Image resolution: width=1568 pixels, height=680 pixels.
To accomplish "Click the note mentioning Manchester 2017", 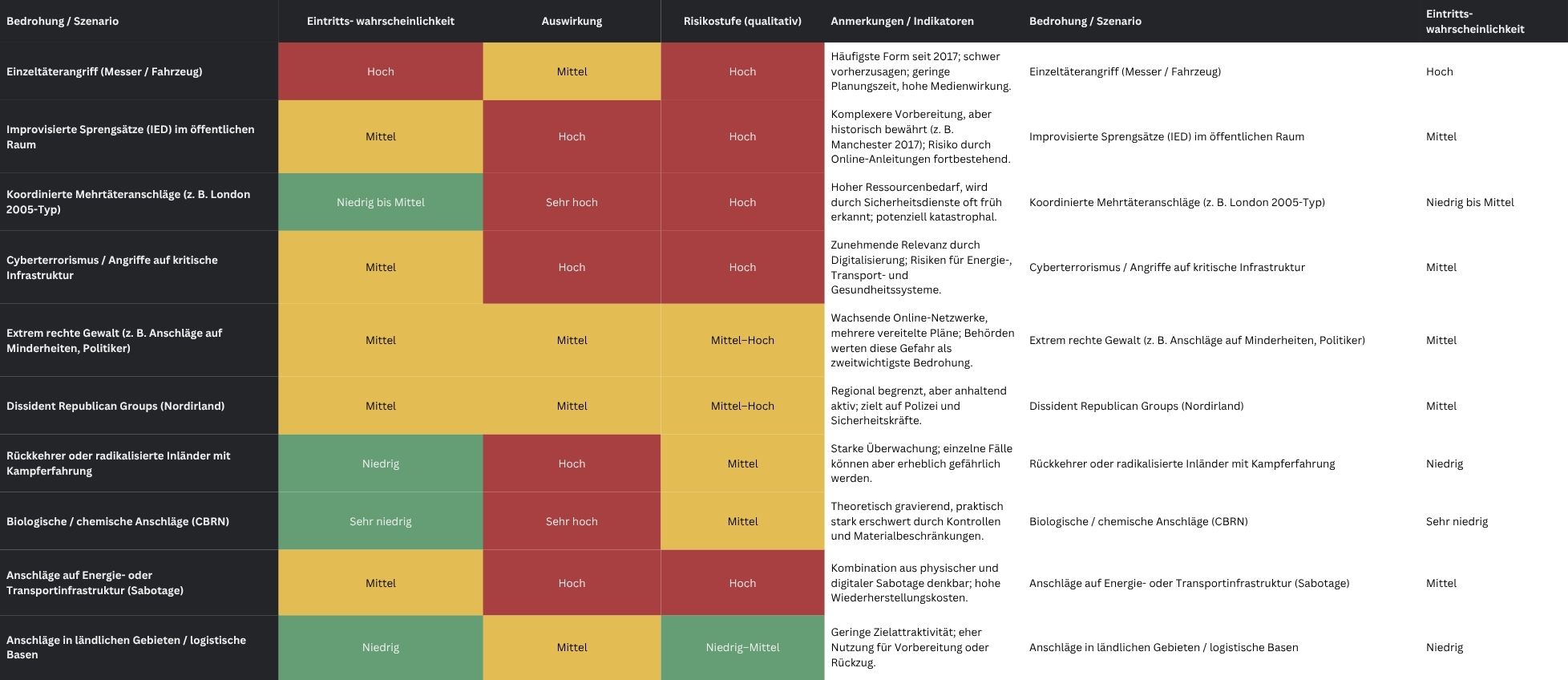I will coord(920,136).
